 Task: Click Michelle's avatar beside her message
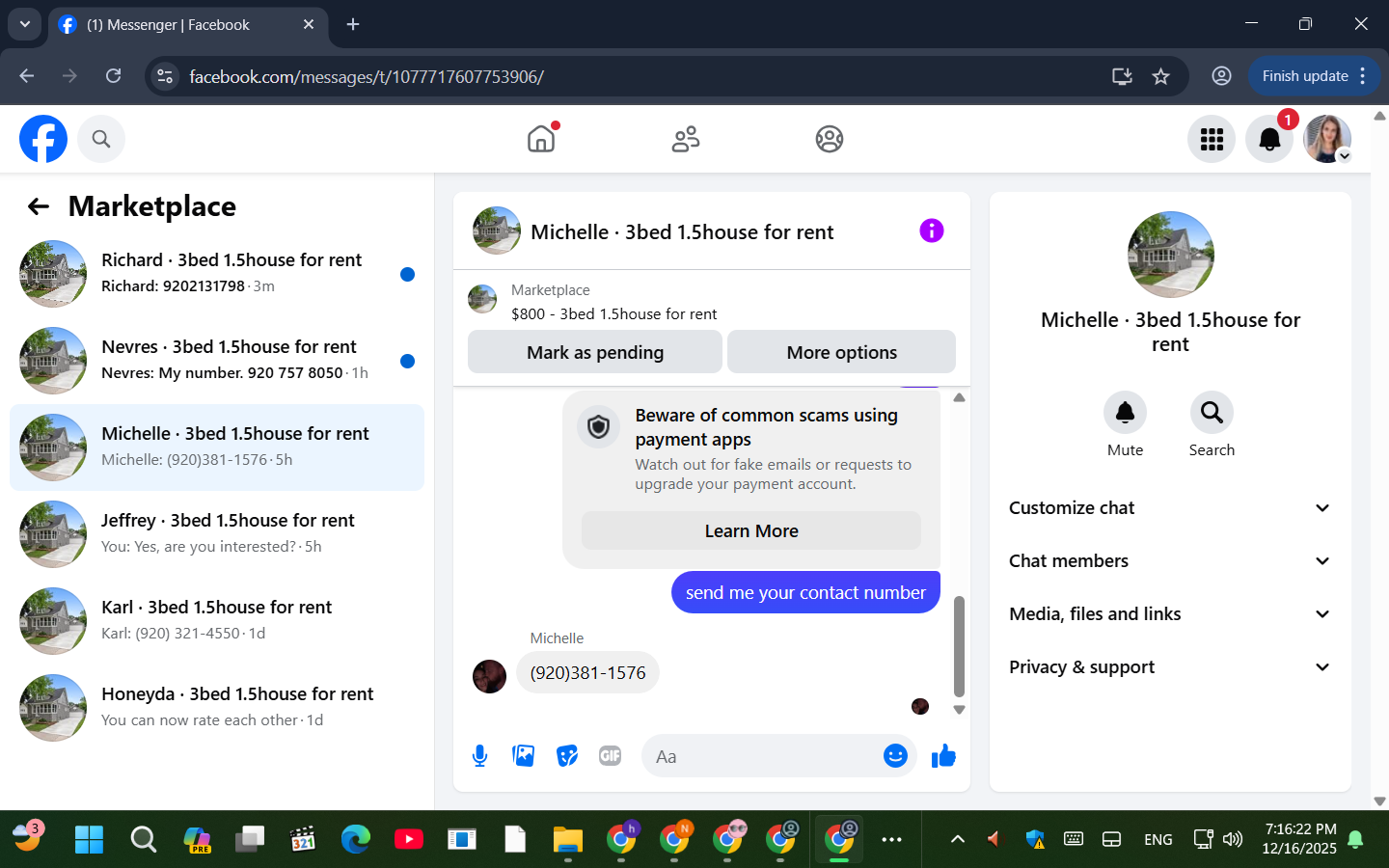click(489, 676)
